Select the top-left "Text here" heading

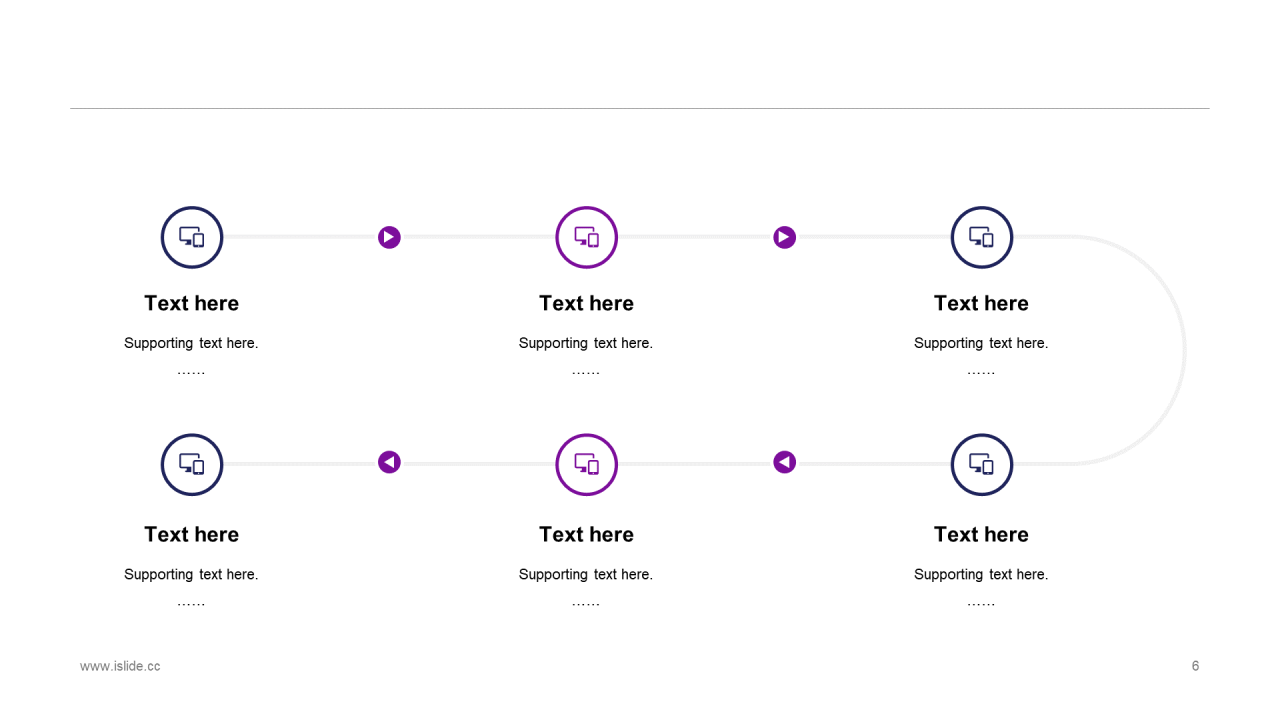(x=192, y=303)
